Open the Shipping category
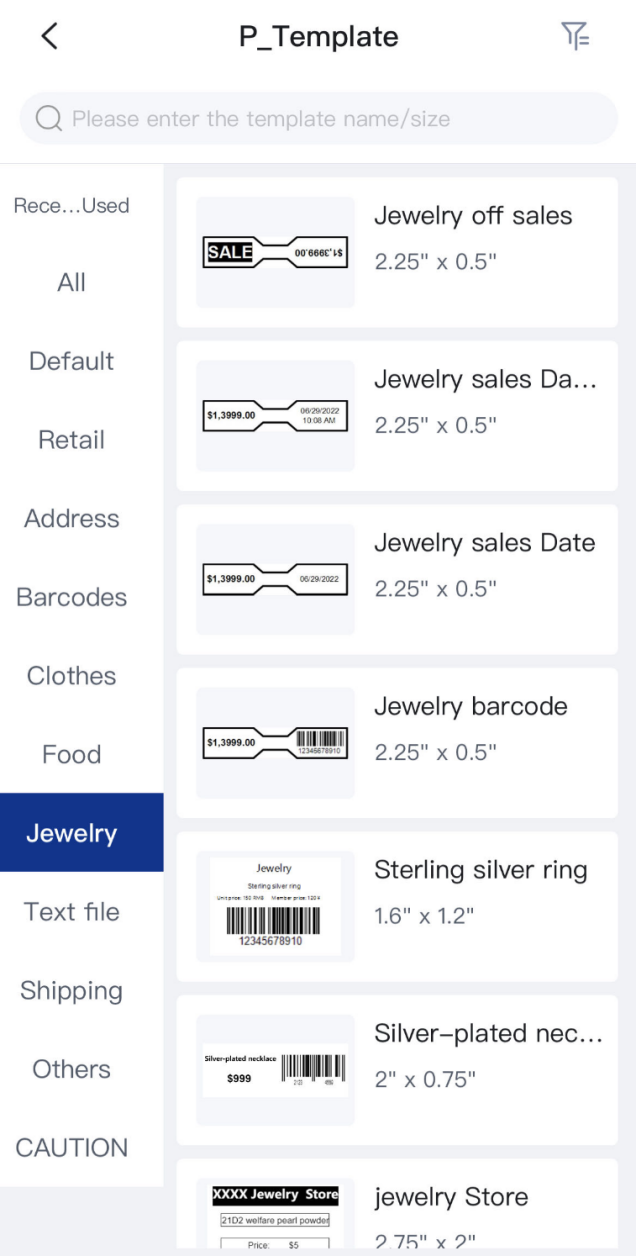 tap(70, 990)
